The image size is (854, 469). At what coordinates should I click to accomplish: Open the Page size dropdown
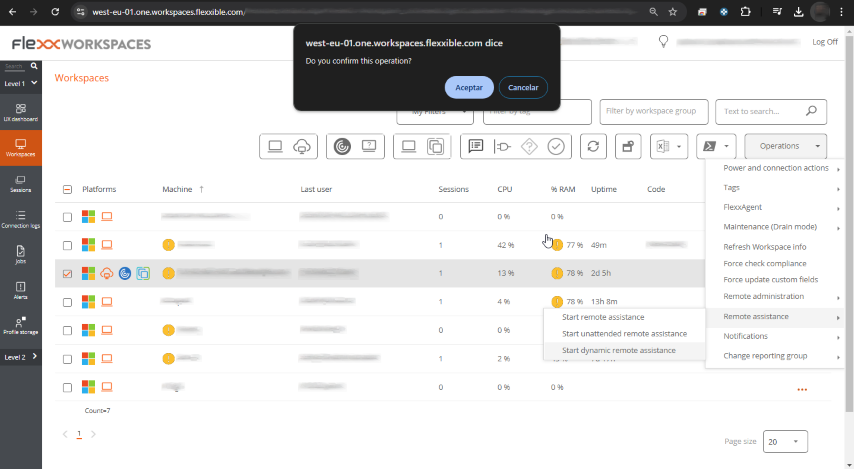point(785,441)
